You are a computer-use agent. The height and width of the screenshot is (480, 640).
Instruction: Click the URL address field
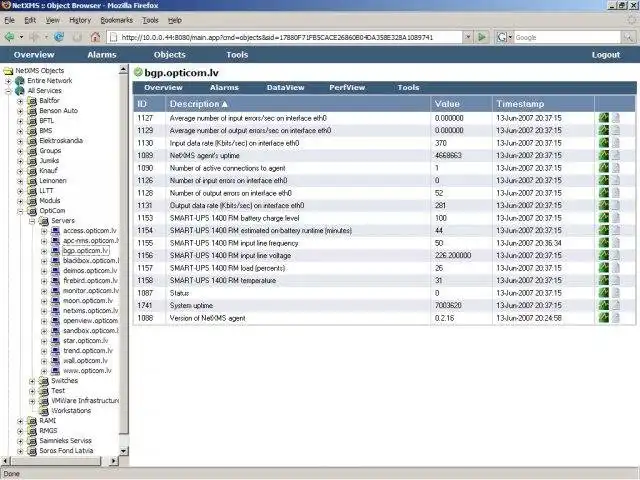(284, 37)
